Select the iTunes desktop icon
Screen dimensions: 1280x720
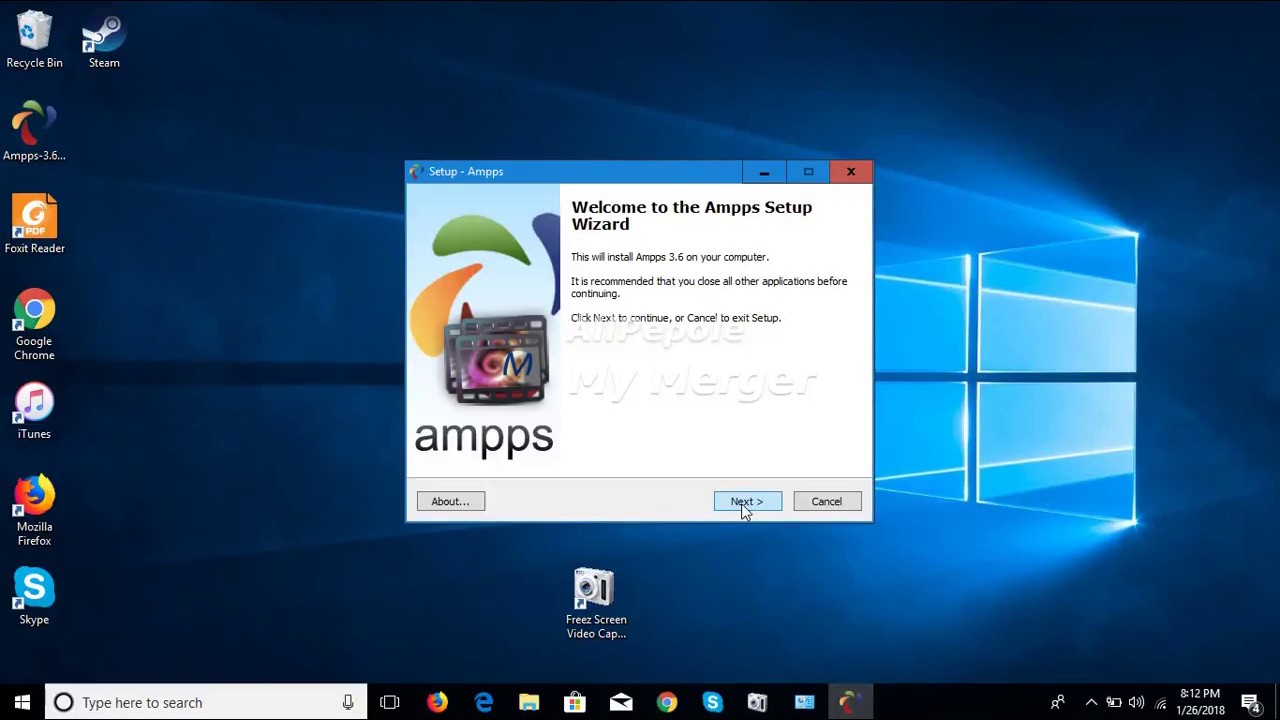point(34,412)
